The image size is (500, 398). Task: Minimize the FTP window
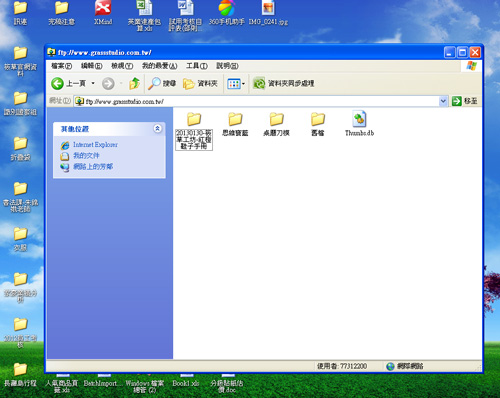coord(450,52)
